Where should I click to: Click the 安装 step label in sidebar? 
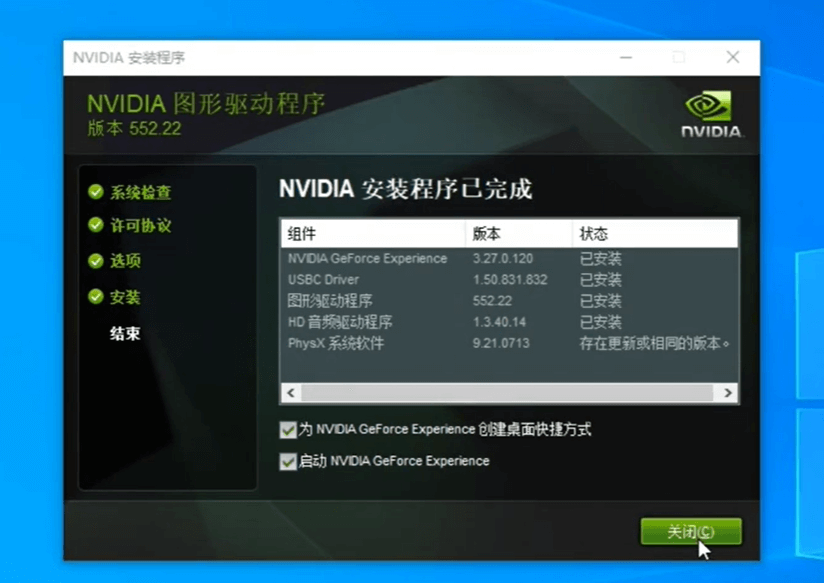124,297
